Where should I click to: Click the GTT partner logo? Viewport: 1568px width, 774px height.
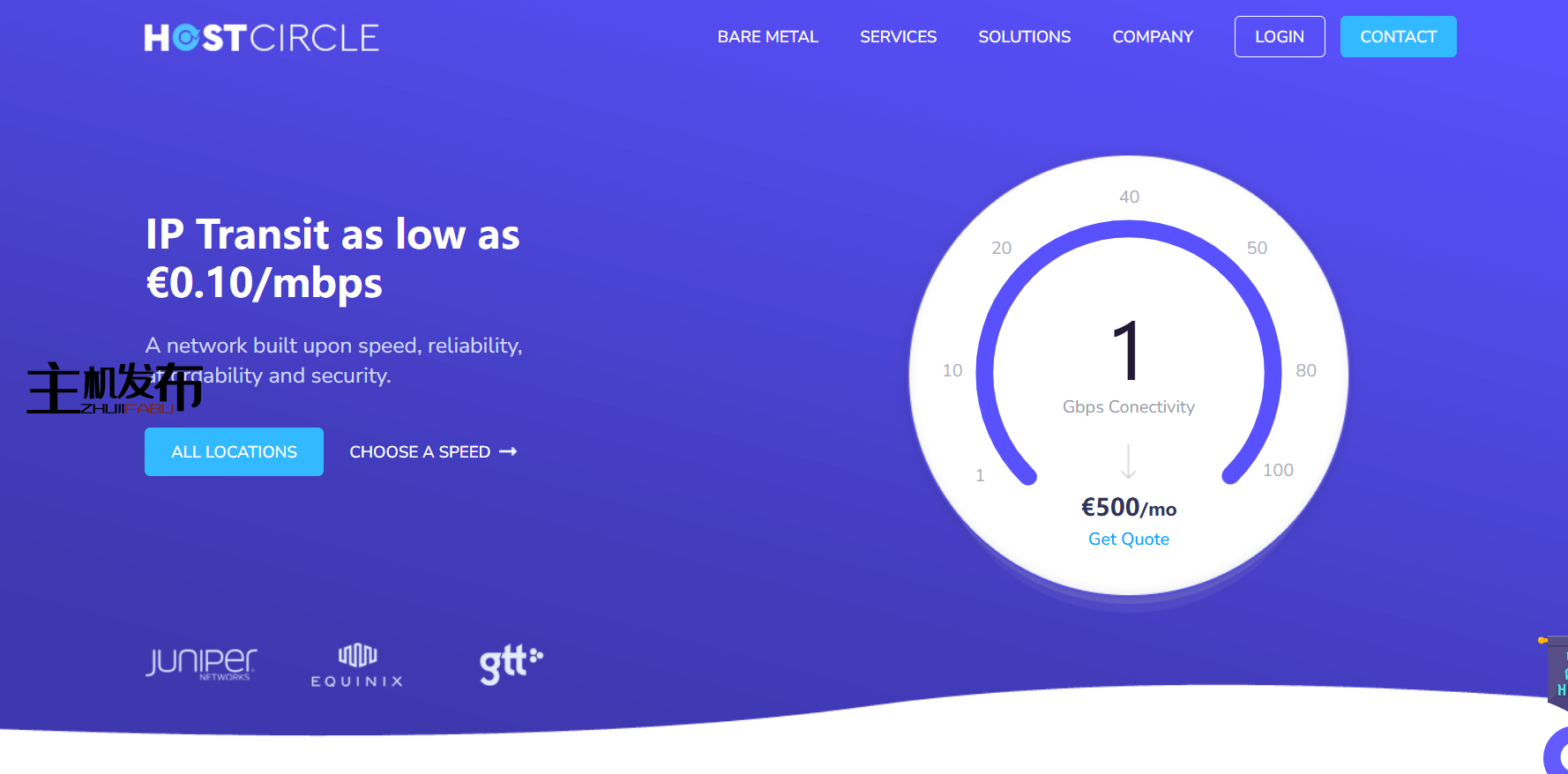point(511,664)
